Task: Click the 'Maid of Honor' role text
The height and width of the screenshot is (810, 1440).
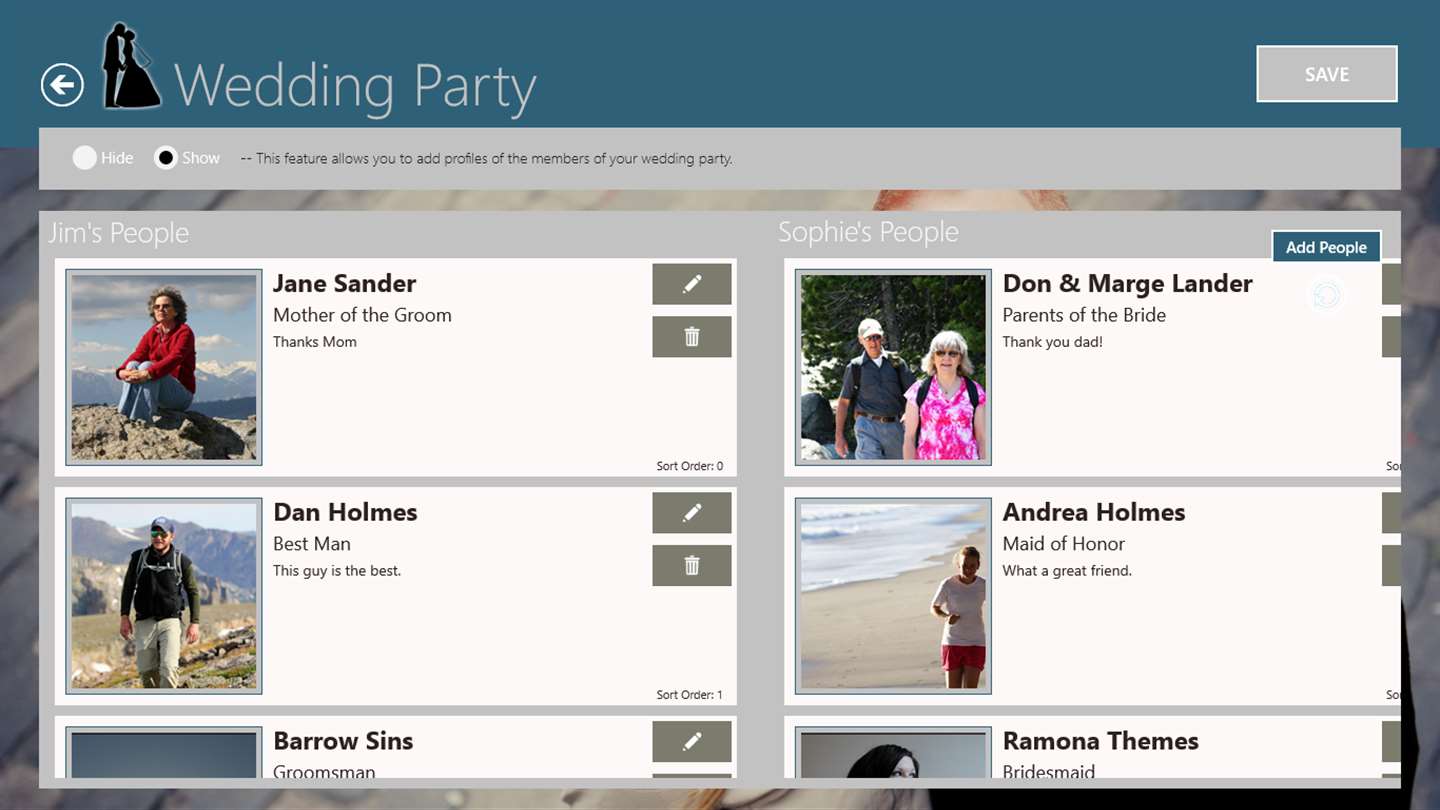Action: coord(1063,544)
